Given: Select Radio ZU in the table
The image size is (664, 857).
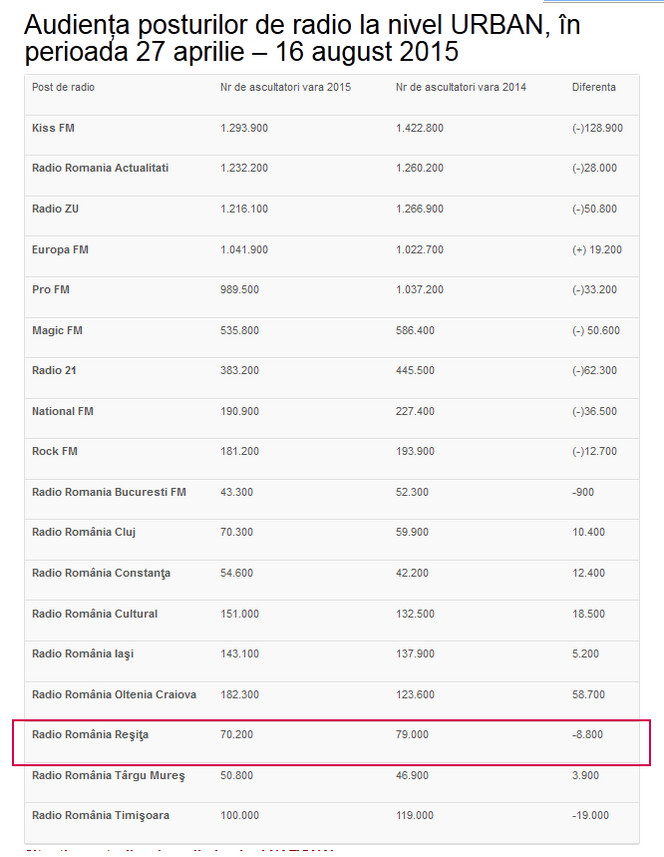Looking at the screenshot, I should click(x=56, y=209).
